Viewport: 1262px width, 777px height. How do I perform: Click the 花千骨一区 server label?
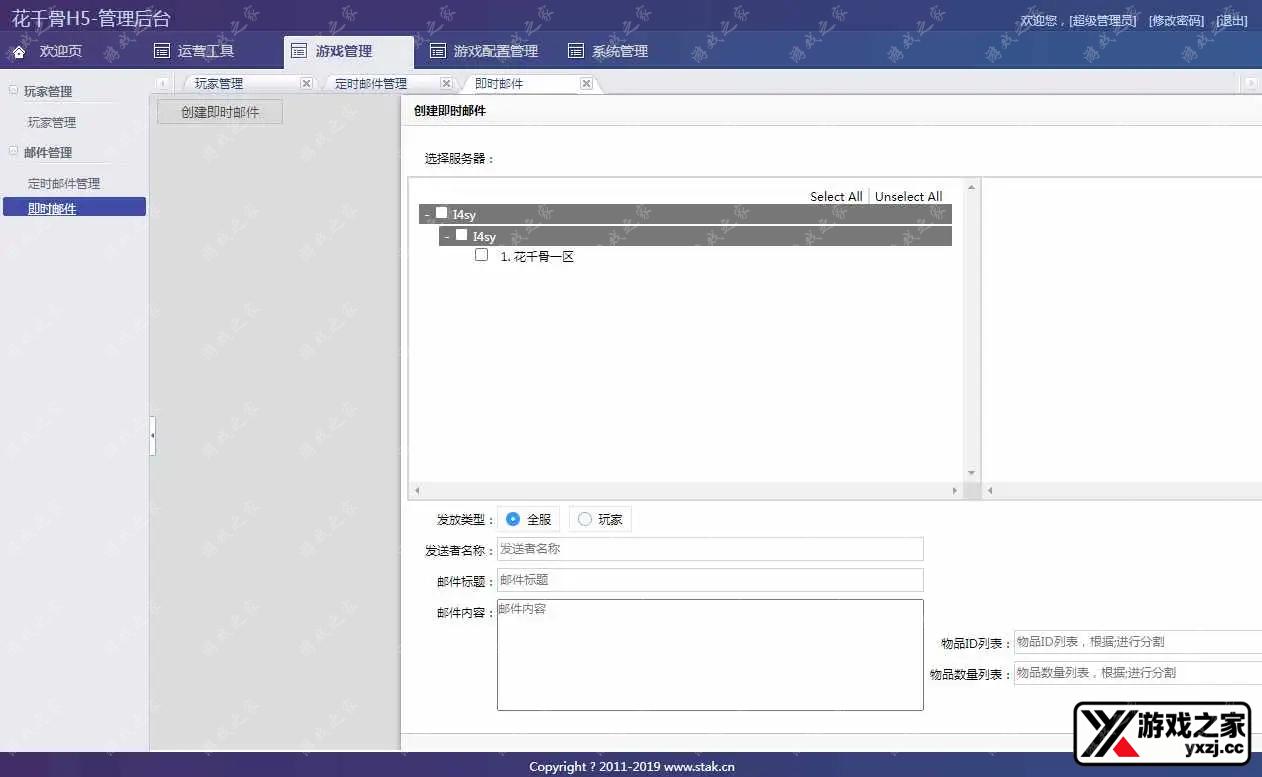538,257
